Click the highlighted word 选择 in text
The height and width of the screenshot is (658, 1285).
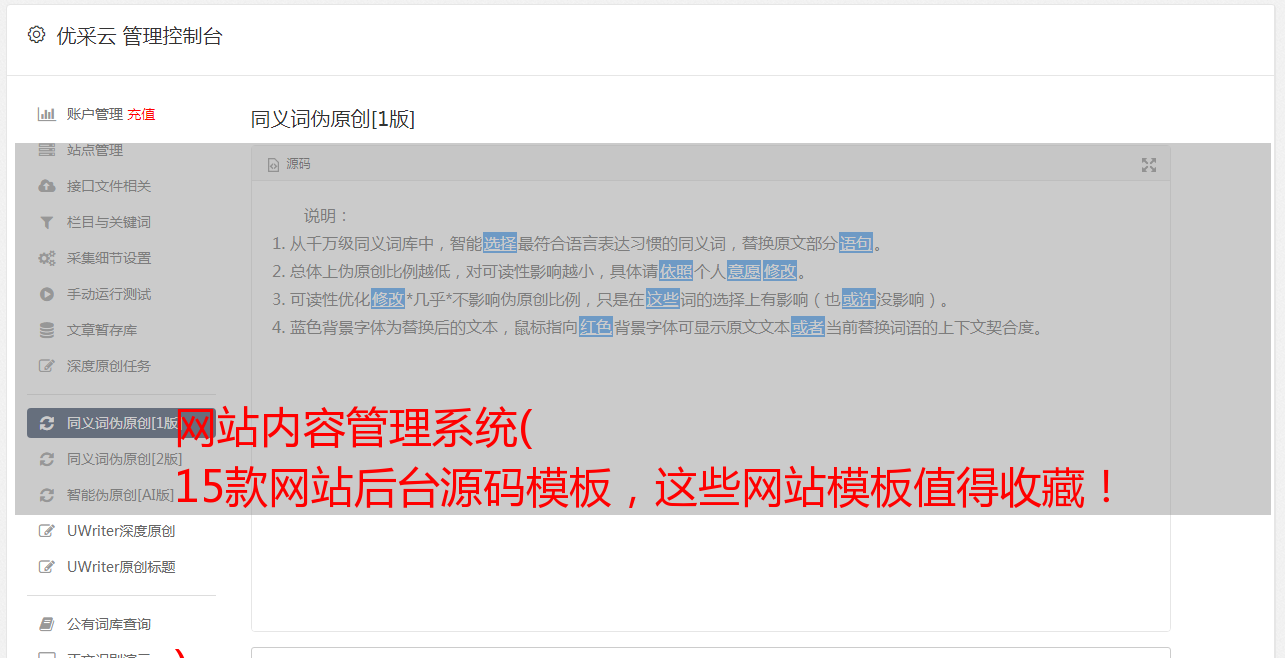pos(500,243)
